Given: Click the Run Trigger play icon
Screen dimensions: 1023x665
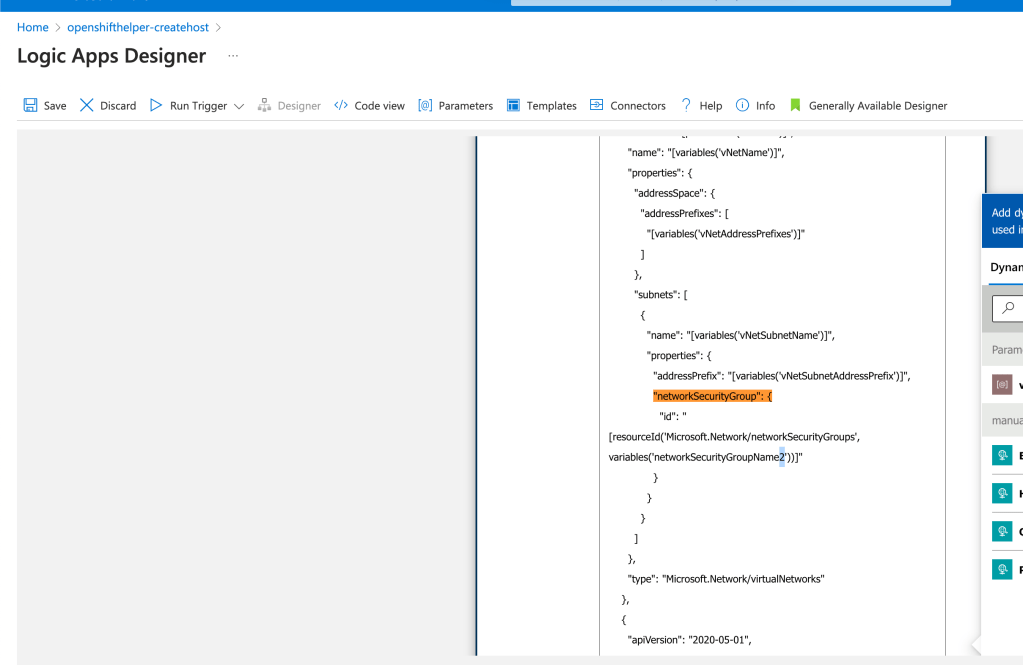Looking at the screenshot, I should (155, 105).
